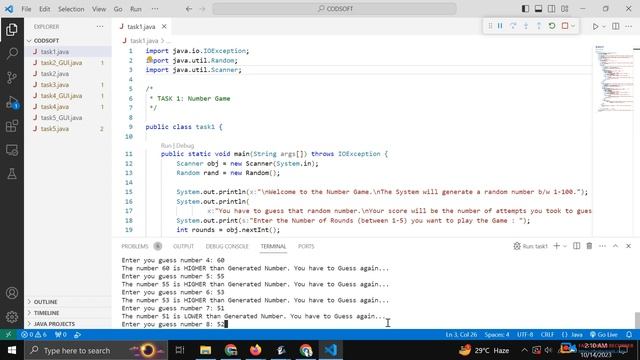Open the Selection menu
Viewport: 640px width, 360px height.
point(71,9)
